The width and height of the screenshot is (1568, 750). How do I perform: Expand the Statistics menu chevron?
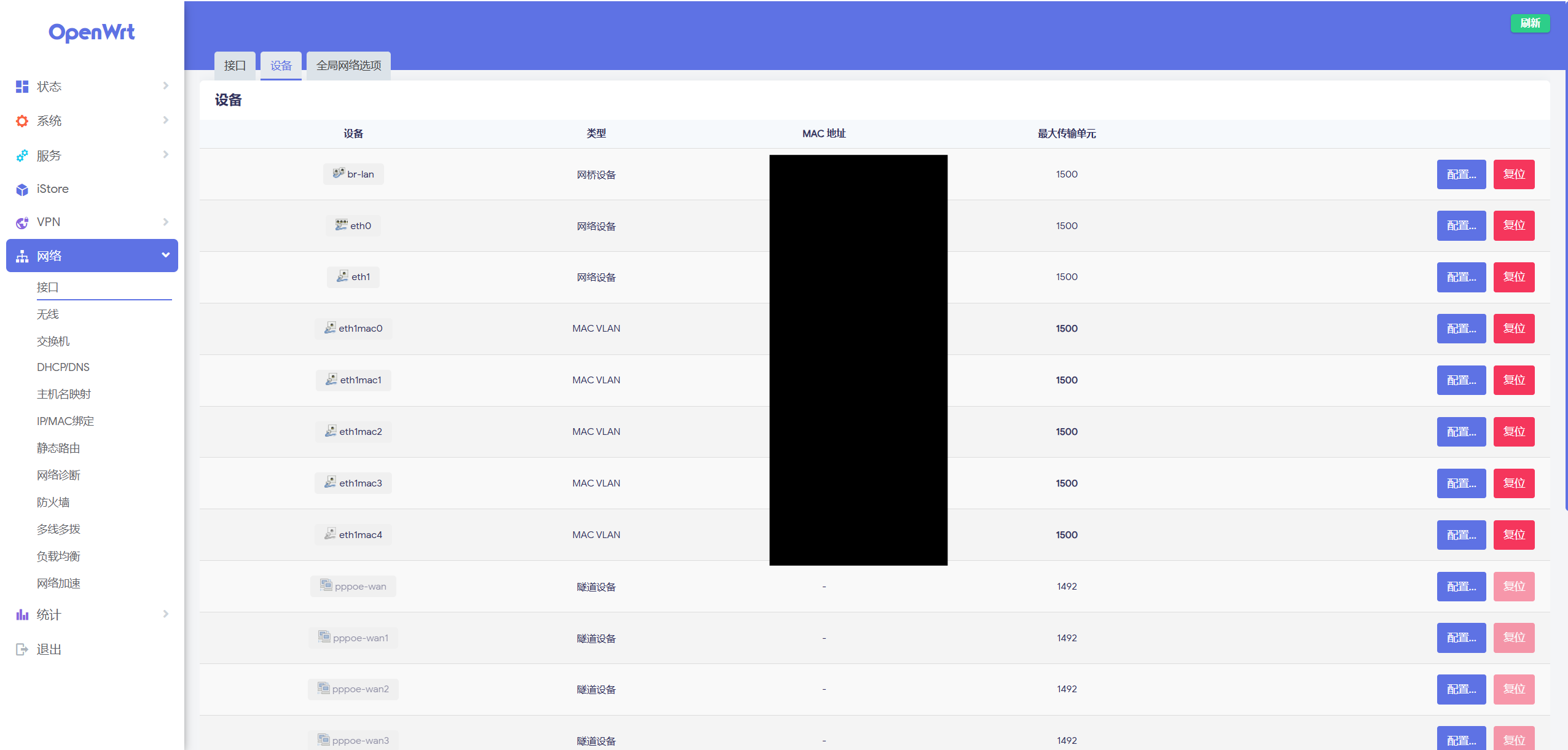165,614
